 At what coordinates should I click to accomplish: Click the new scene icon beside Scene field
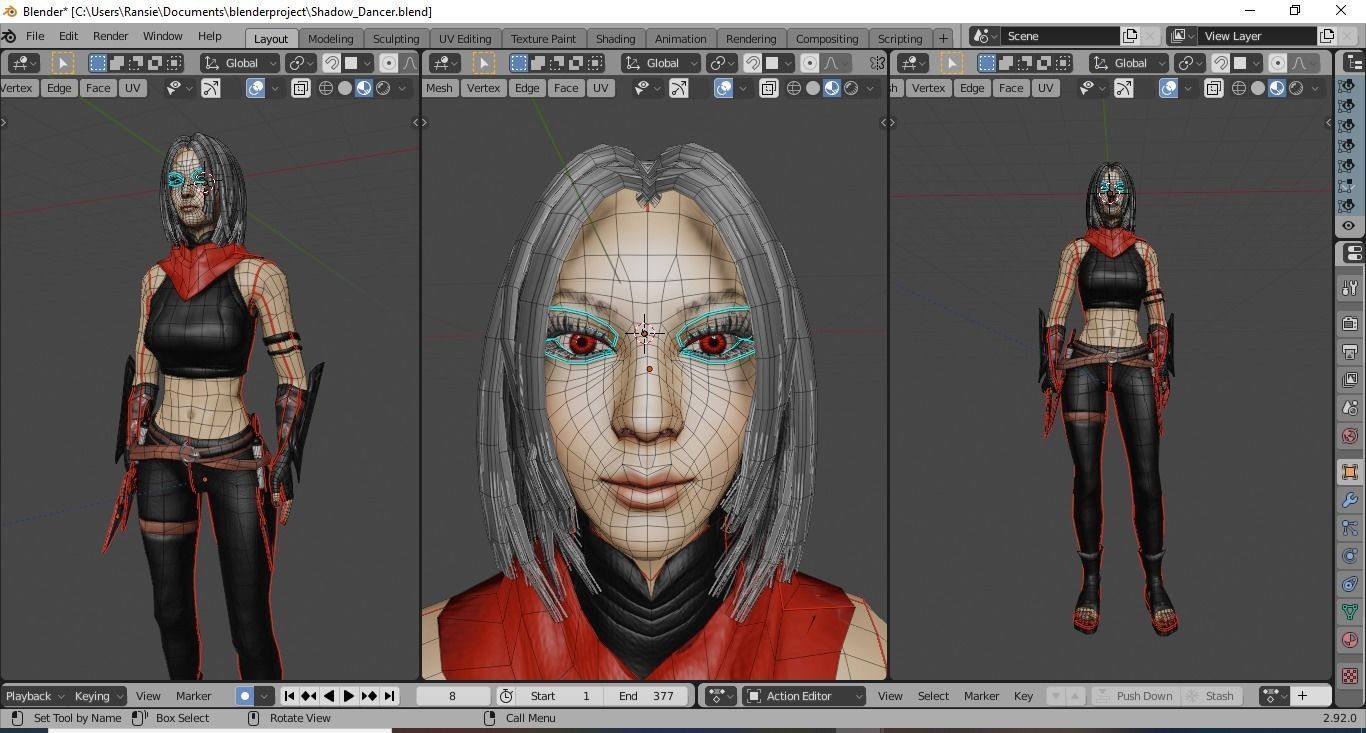[1130, 36]
